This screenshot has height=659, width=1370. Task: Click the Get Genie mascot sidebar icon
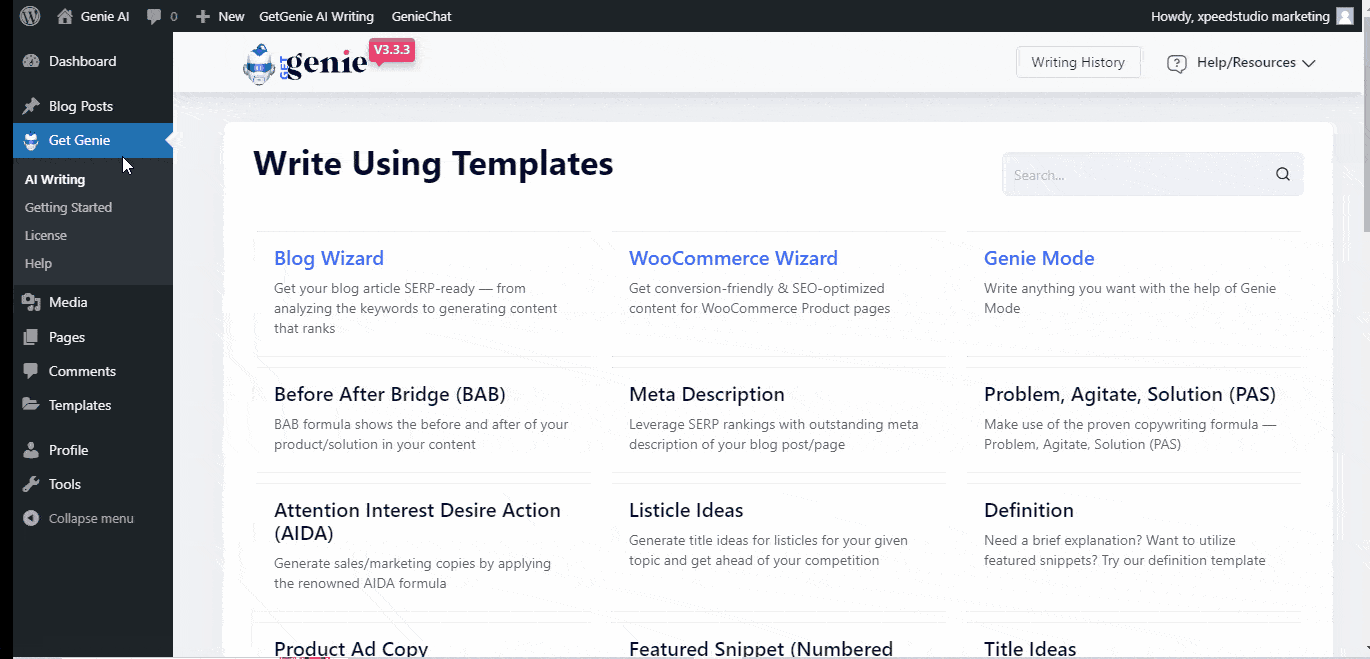coord(31,141)
